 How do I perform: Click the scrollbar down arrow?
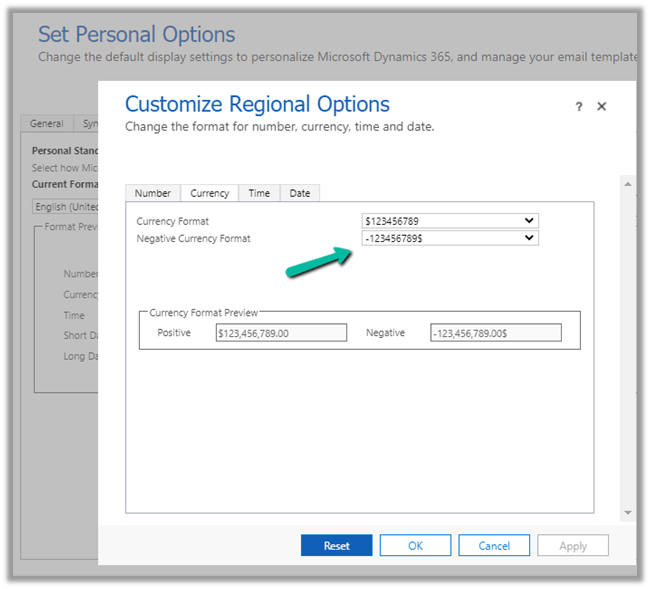coord(628,512)
